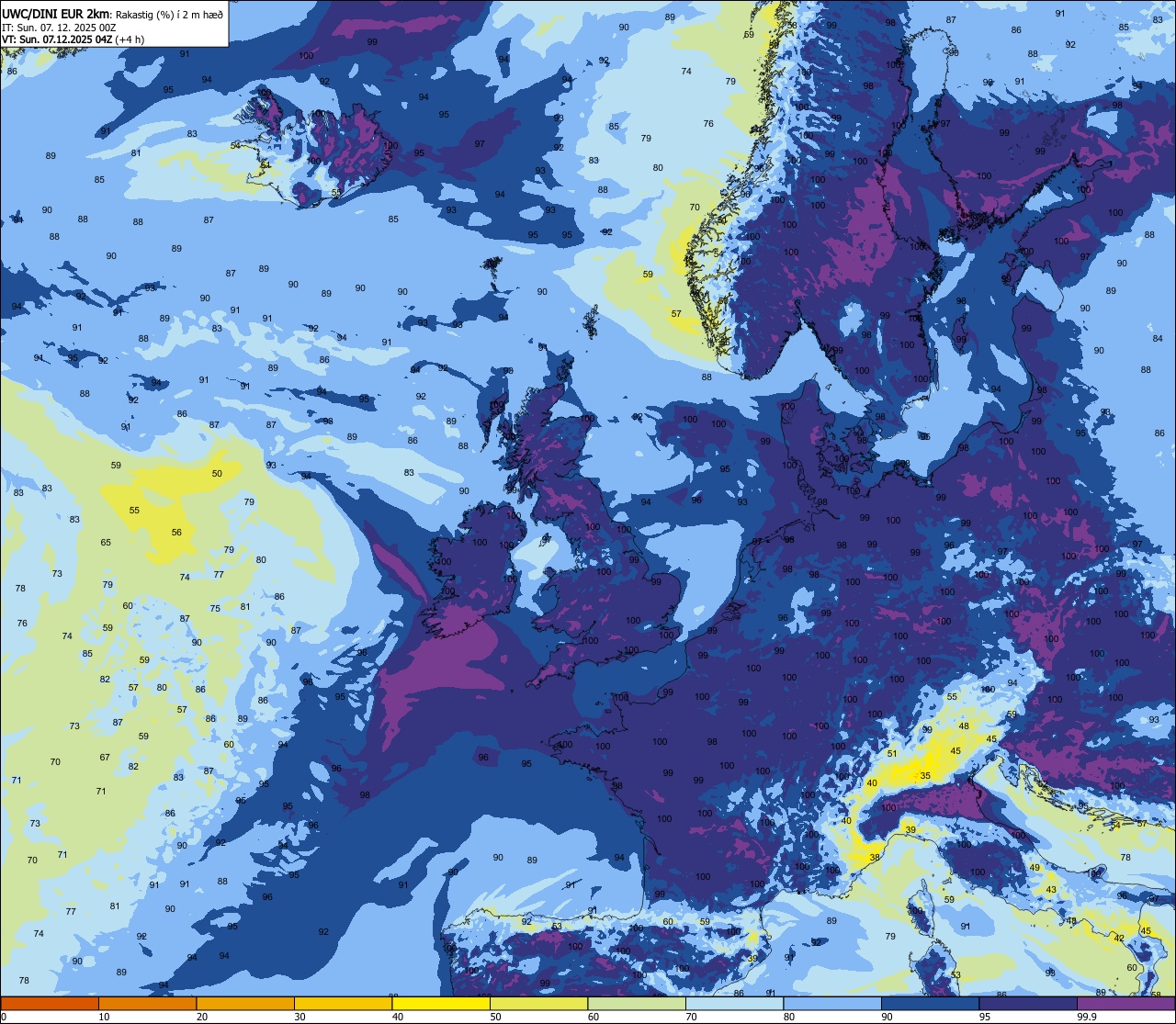The image size is (1176, 1024).
Task: Click the '48' humidity value in the Alps
Action: coord(964,726)
